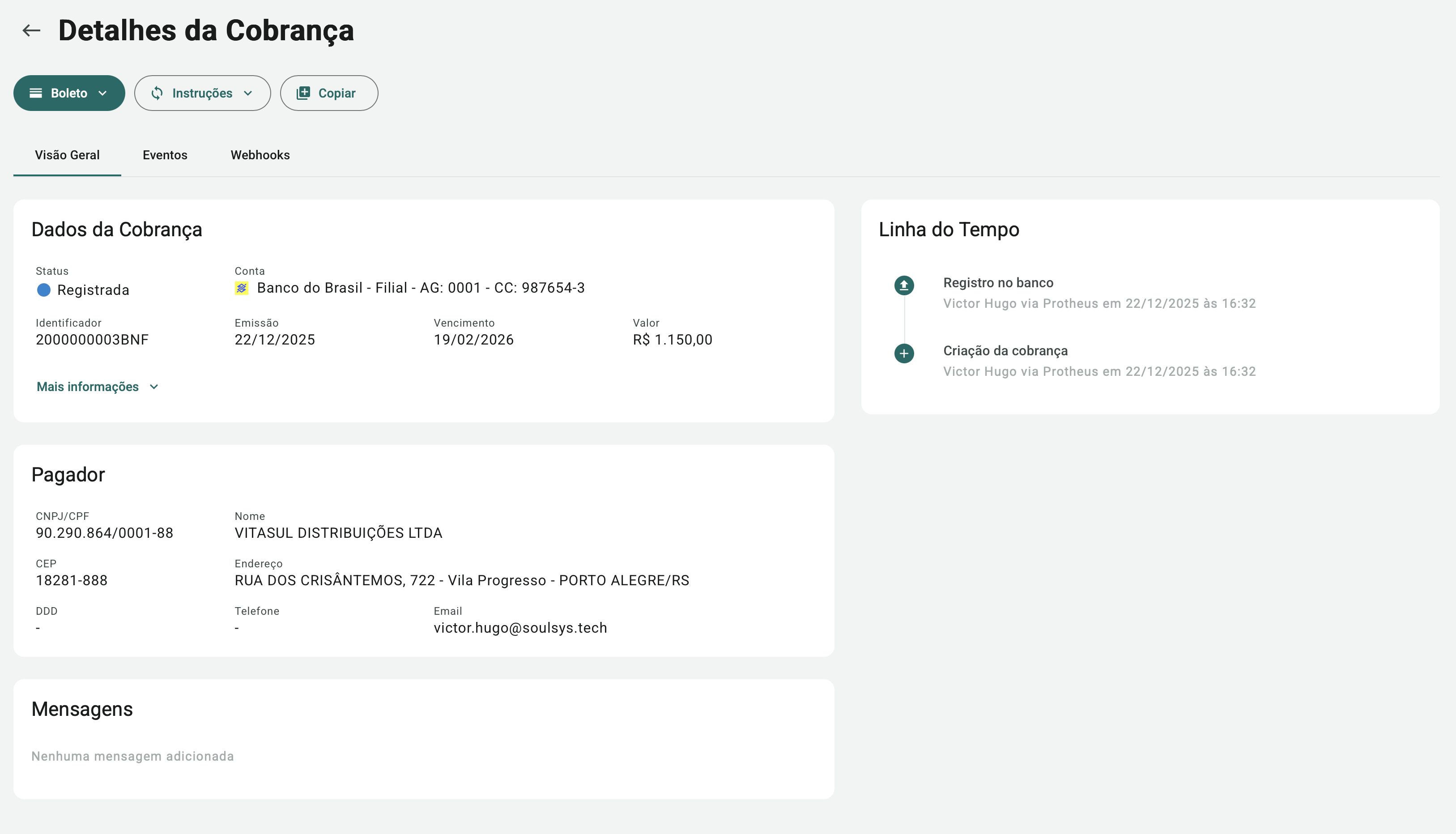The height and width of the screenshot is (834, 1456).
Task: Click the CNPJ number 90.290.864/0001-88
Action: 104,533
